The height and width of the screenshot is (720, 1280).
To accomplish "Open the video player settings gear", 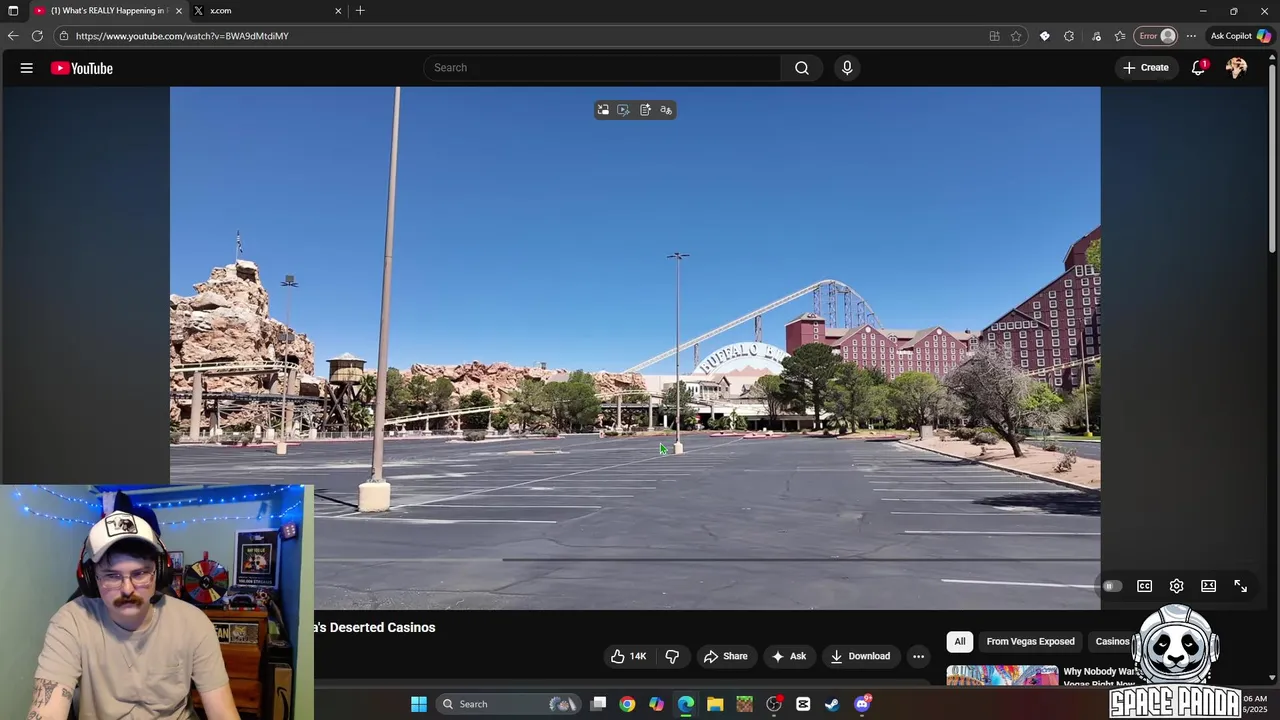I will point(1177,586).
